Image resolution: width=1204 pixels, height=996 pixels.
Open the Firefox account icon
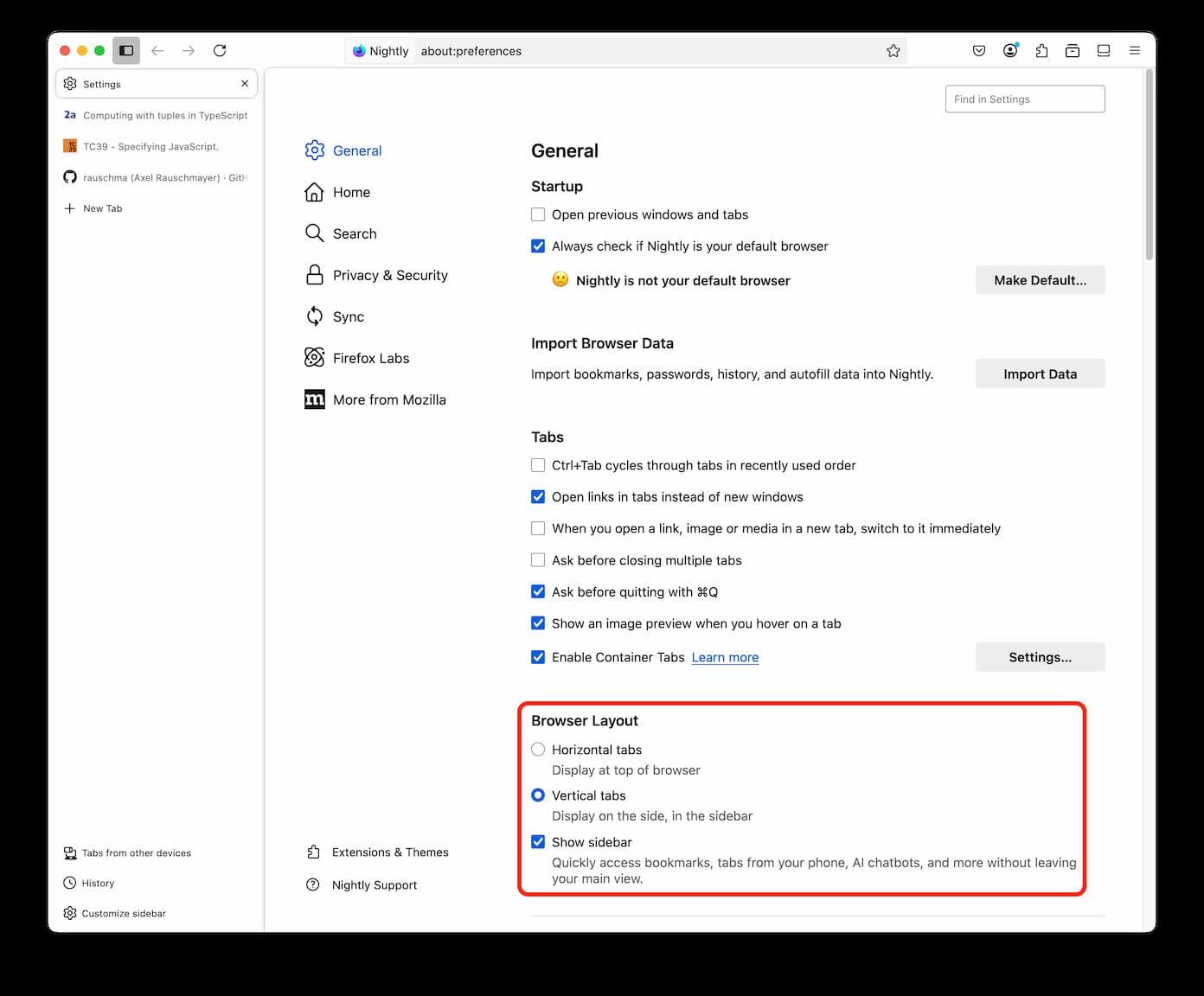tap(1010, 51)
